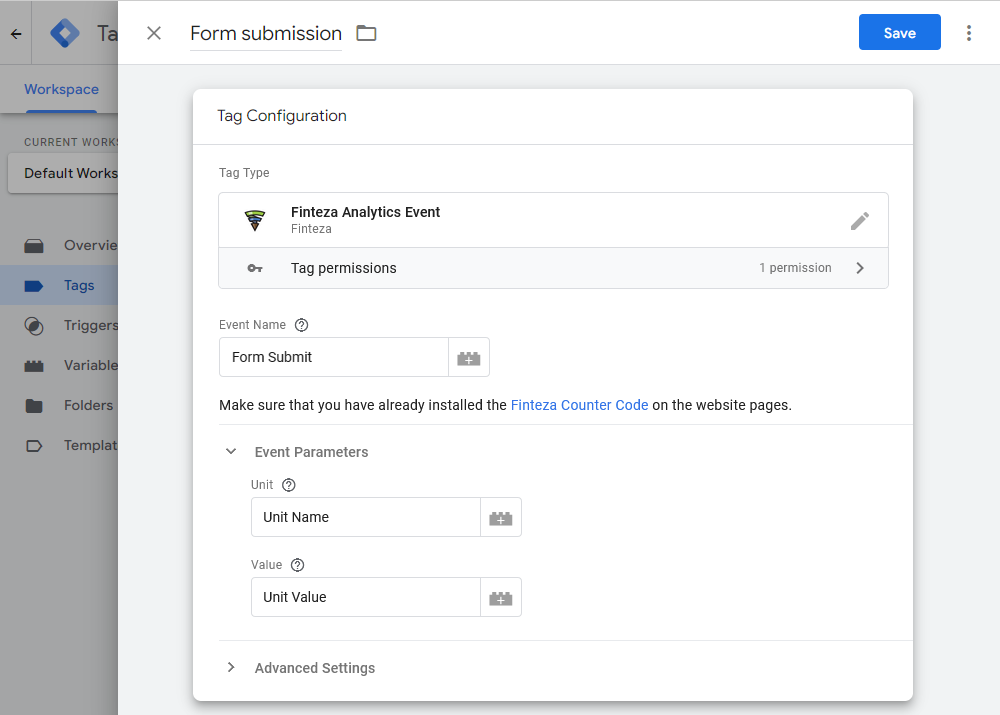Insert variable into Event Name field
This screenshot has height=715, width=1000.
[x=469, y=358]
